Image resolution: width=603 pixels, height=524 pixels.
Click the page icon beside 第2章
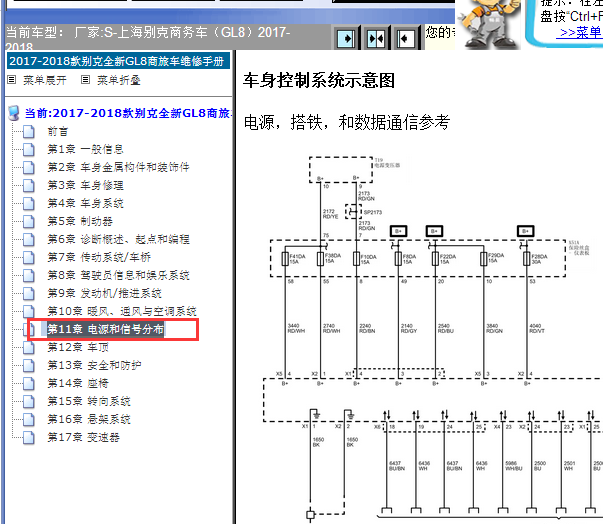28,168
